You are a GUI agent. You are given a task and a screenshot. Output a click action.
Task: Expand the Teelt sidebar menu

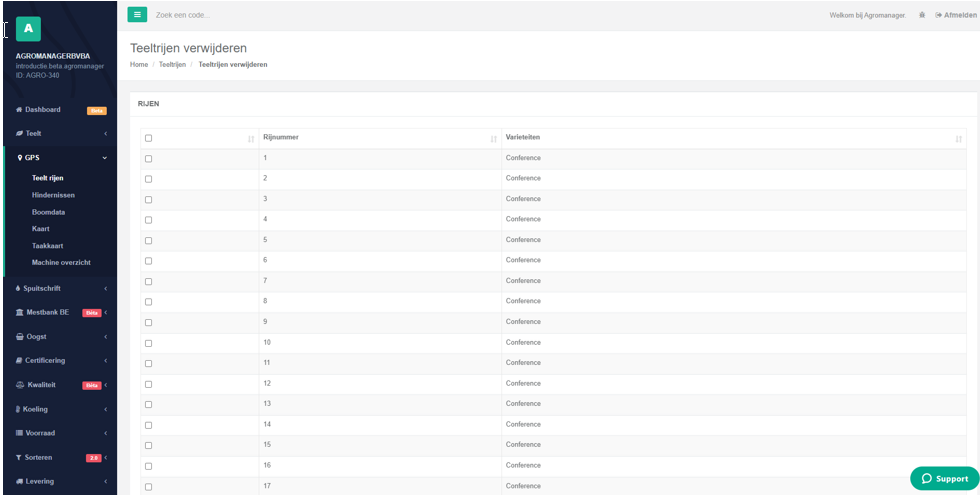(60, 134)
